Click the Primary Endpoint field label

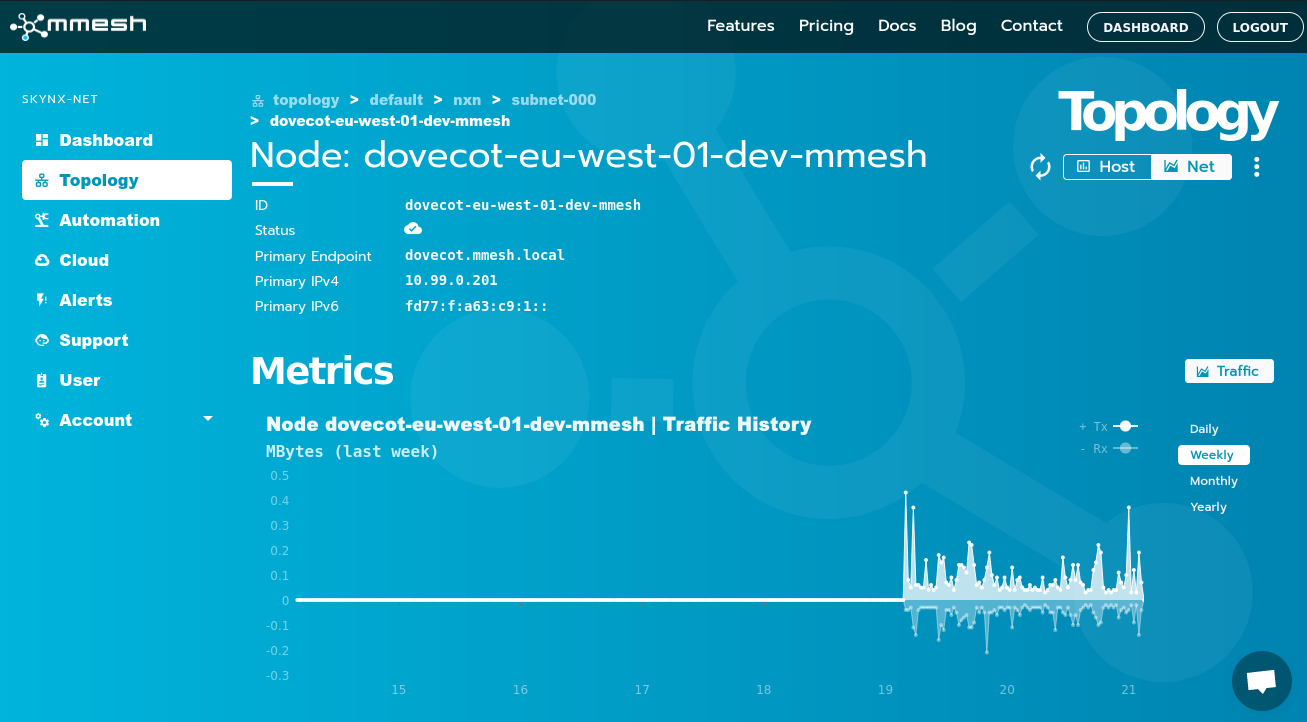(x=313, y=256)
